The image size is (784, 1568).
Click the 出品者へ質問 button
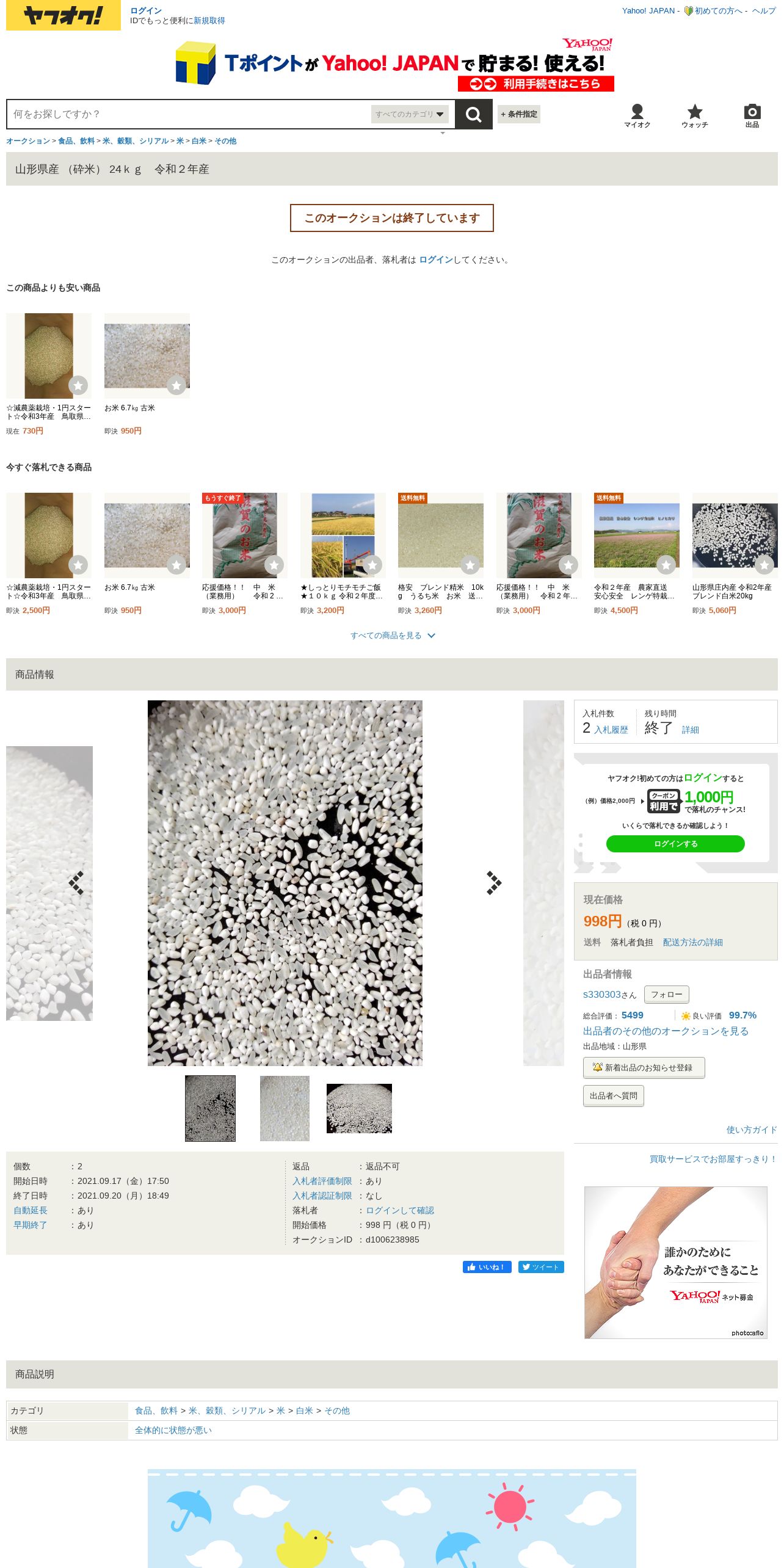click(613, 1096)
